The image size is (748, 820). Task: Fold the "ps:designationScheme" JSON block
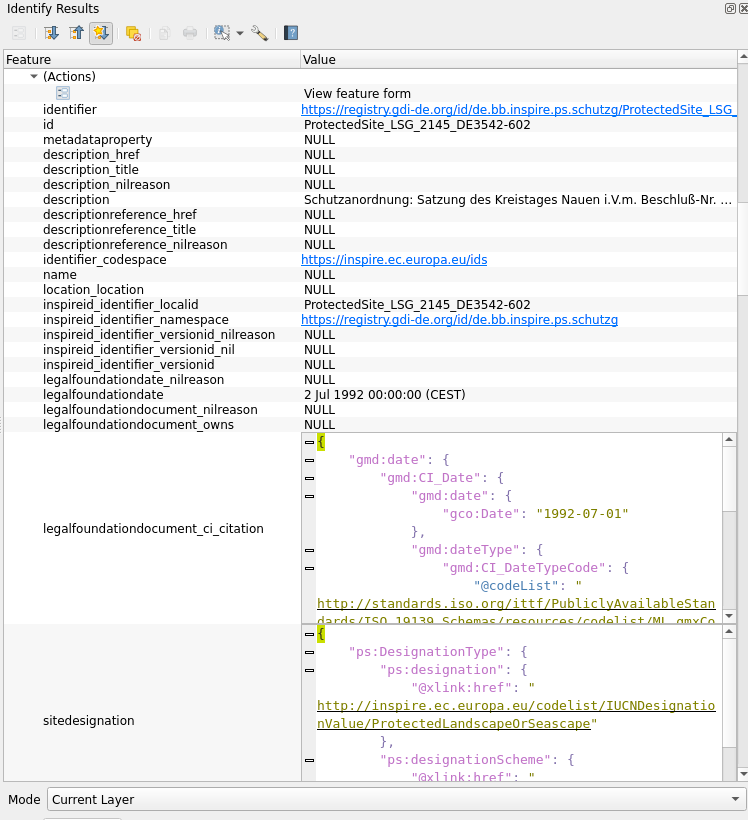(x=308, y=760)
